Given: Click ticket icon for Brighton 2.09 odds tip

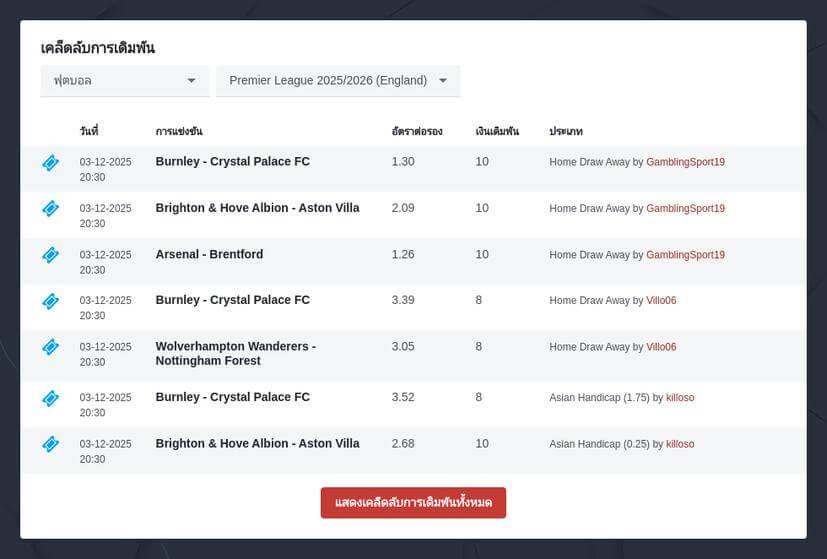Looking at the screenshot, I should pos(50,209).
